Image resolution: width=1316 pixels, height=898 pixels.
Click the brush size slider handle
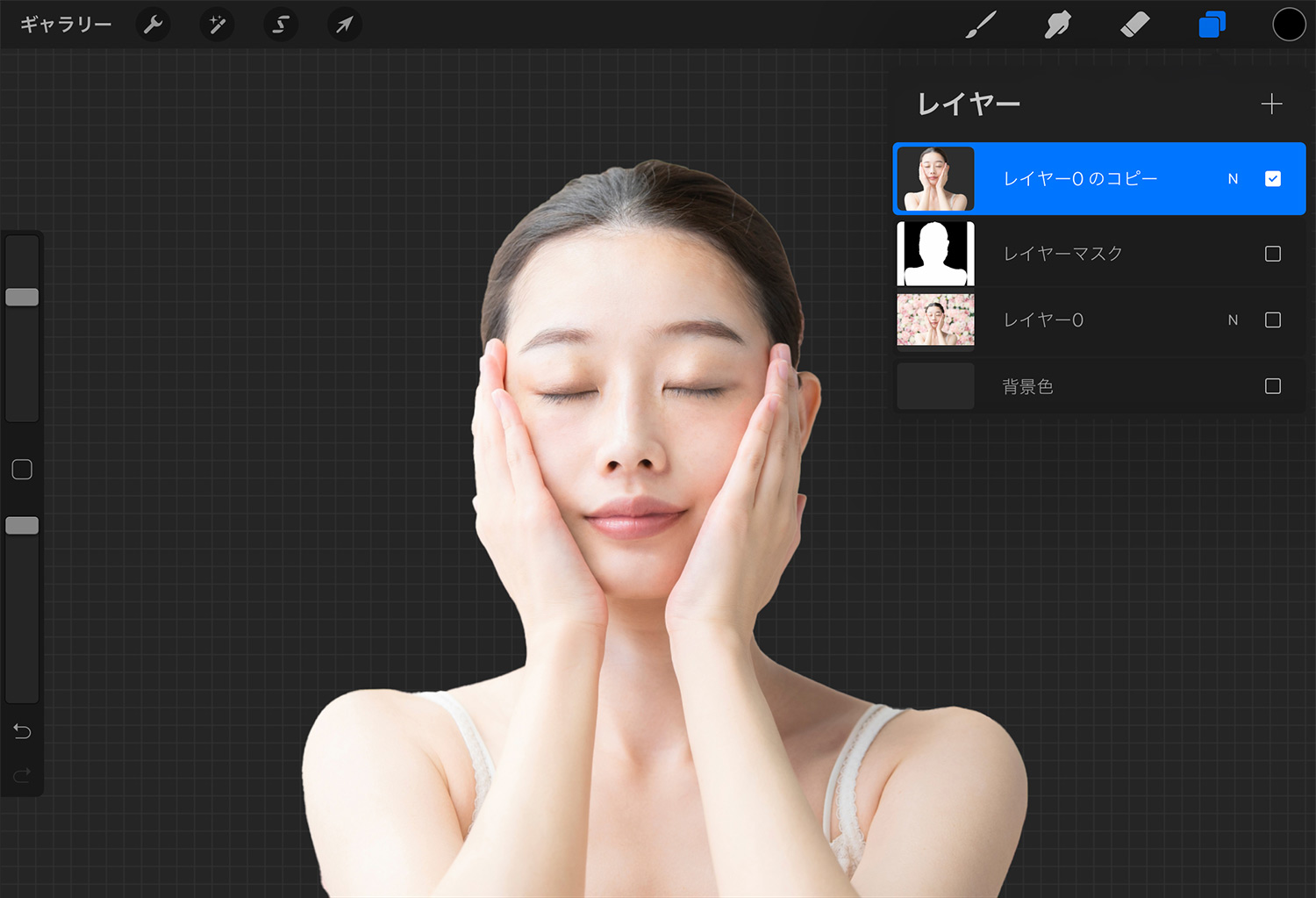click(22, 297)
